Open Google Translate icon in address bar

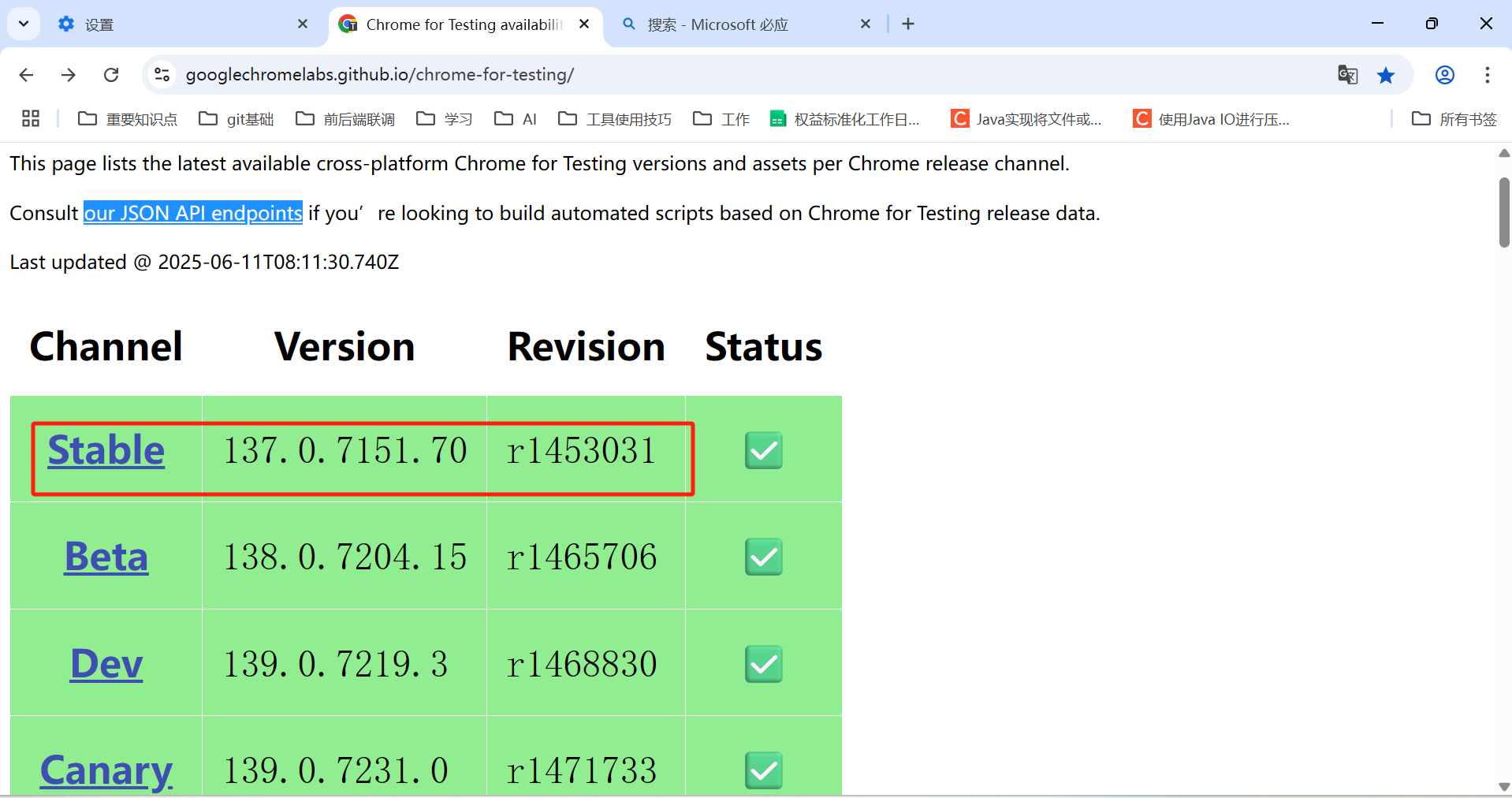pos(1347,74)
